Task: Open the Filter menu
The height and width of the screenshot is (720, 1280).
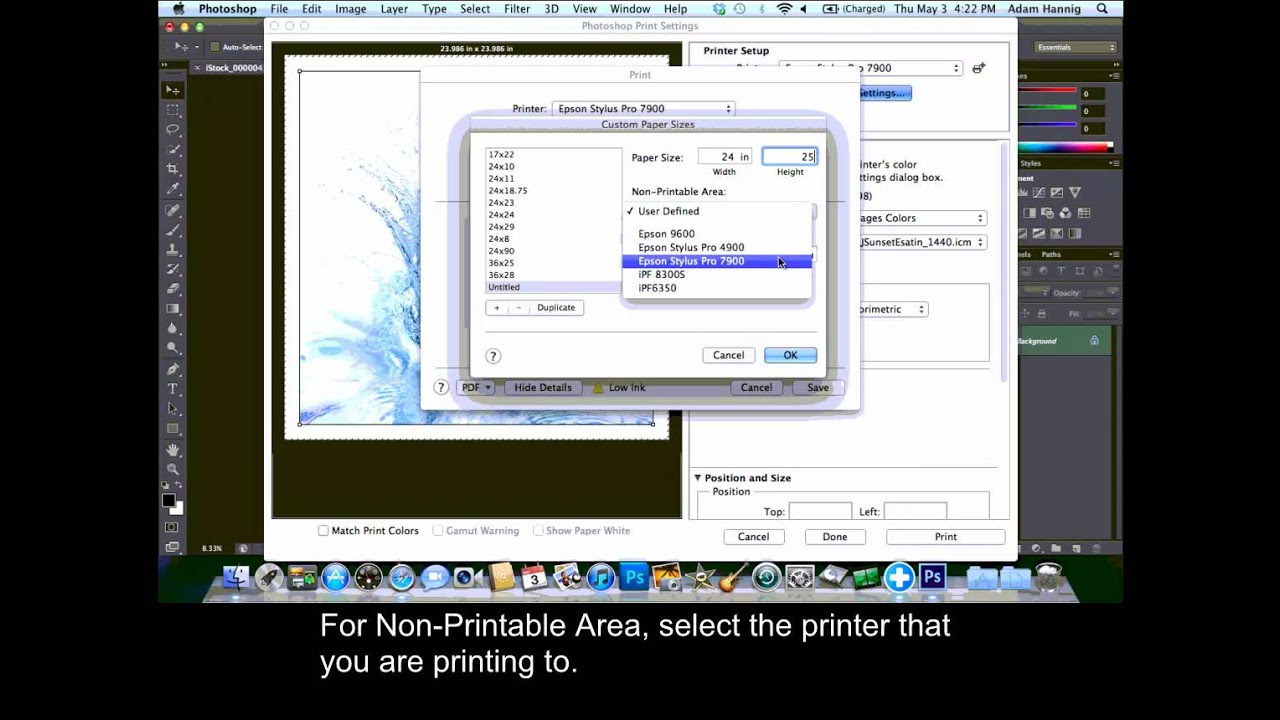Action: coord(517,9)
